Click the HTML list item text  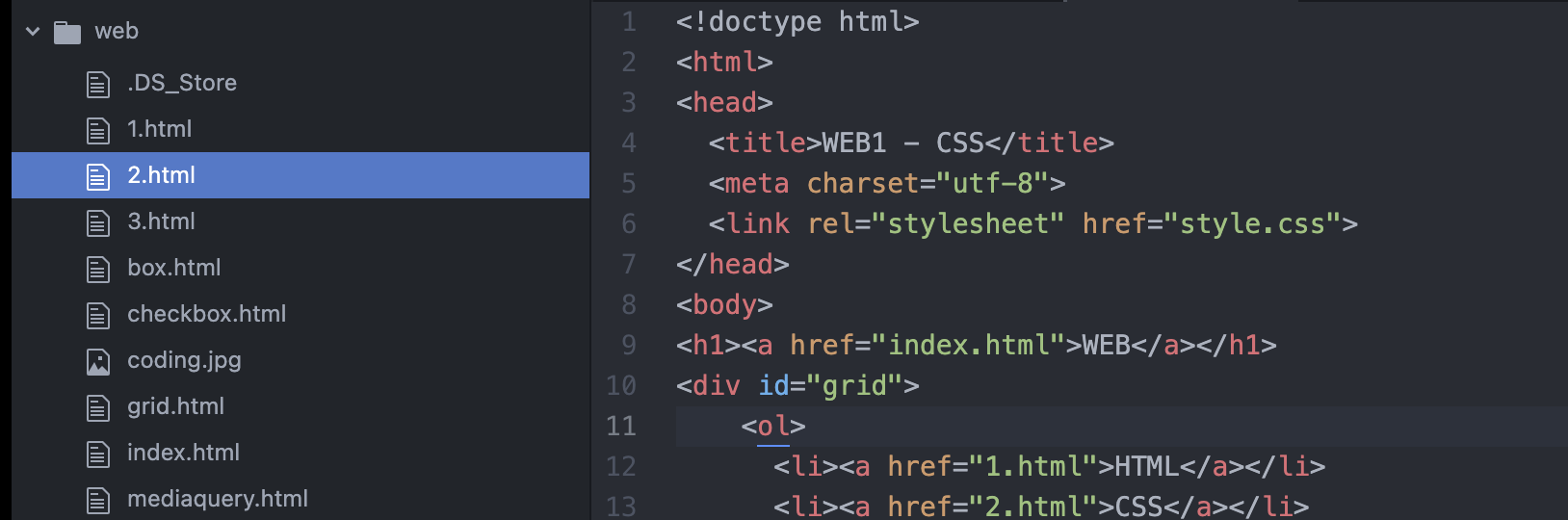[x=1146, y=466]
